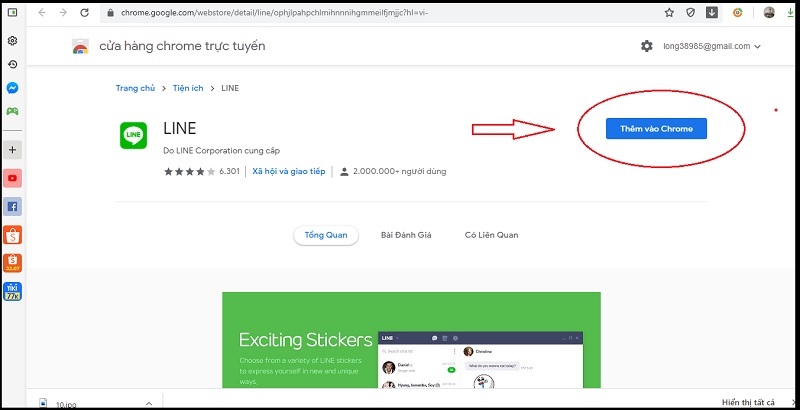Click the LINE breadcrumb text
Viewport: 800px width, 410px height.
point(230,88)
